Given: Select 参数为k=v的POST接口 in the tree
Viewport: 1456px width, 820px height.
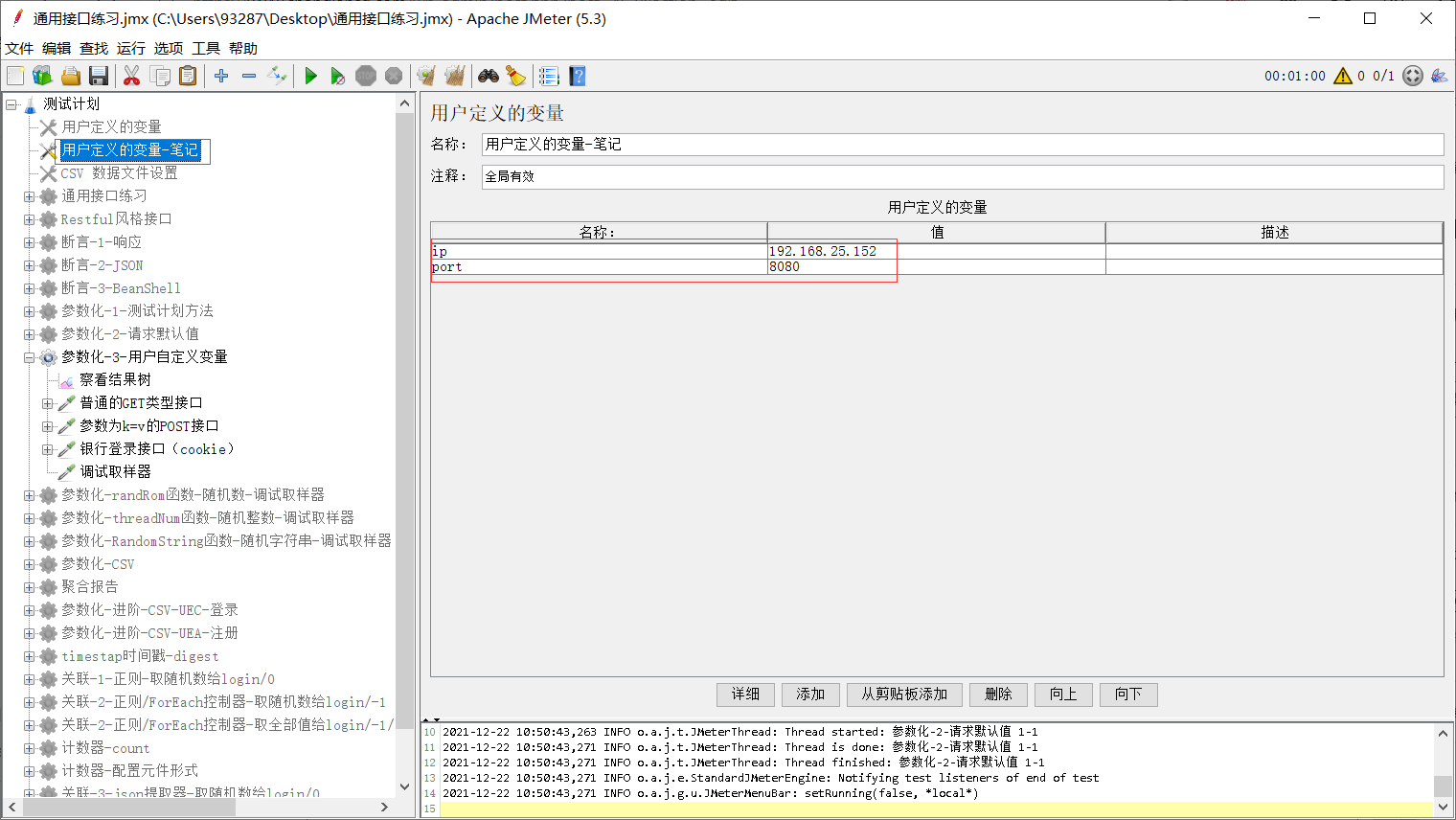Looking at the screenshot, I should tap(148, 426).
